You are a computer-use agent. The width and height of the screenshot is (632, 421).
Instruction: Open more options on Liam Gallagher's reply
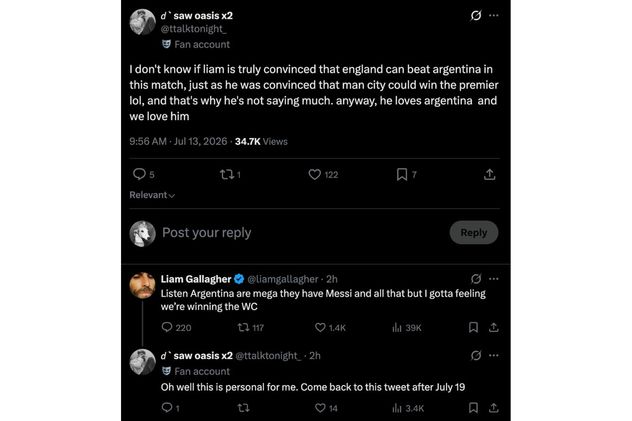coord(494,279)
